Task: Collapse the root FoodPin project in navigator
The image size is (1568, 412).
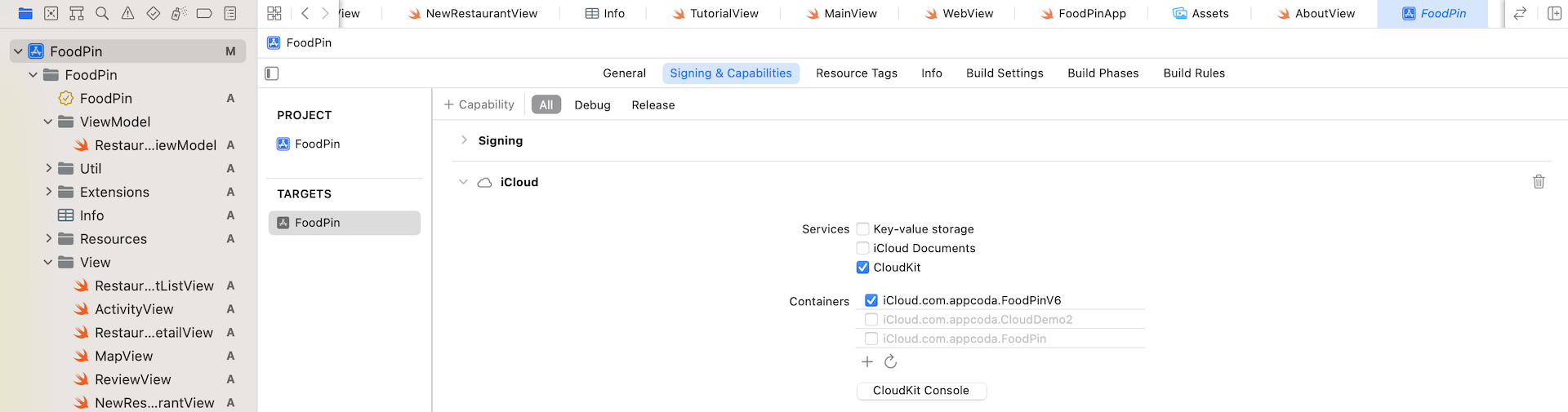Action: [x=18, y=51]
